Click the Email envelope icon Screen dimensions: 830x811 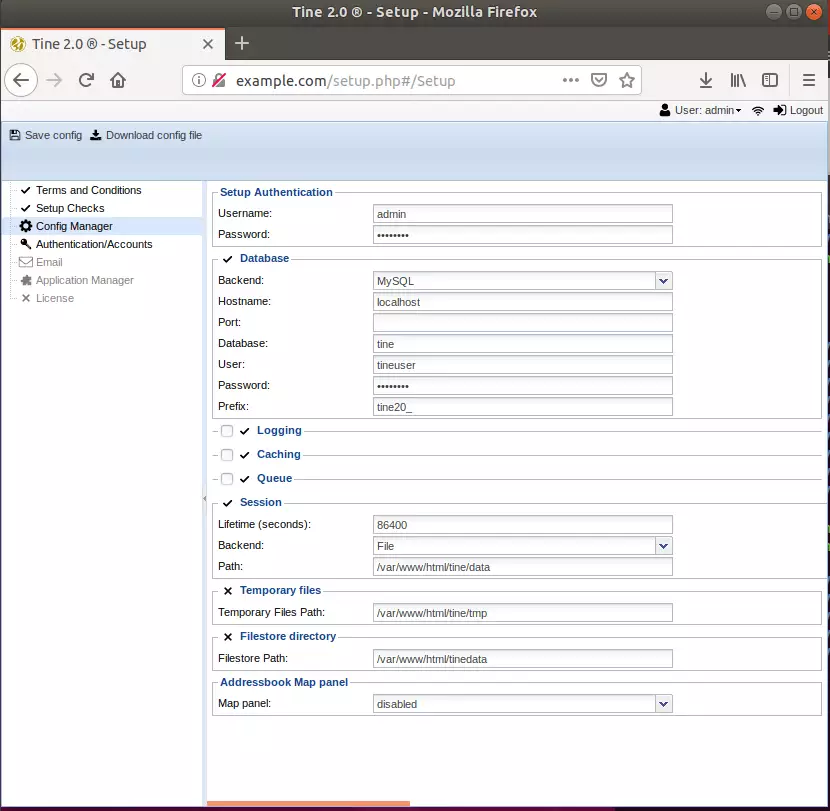point(25,262)
